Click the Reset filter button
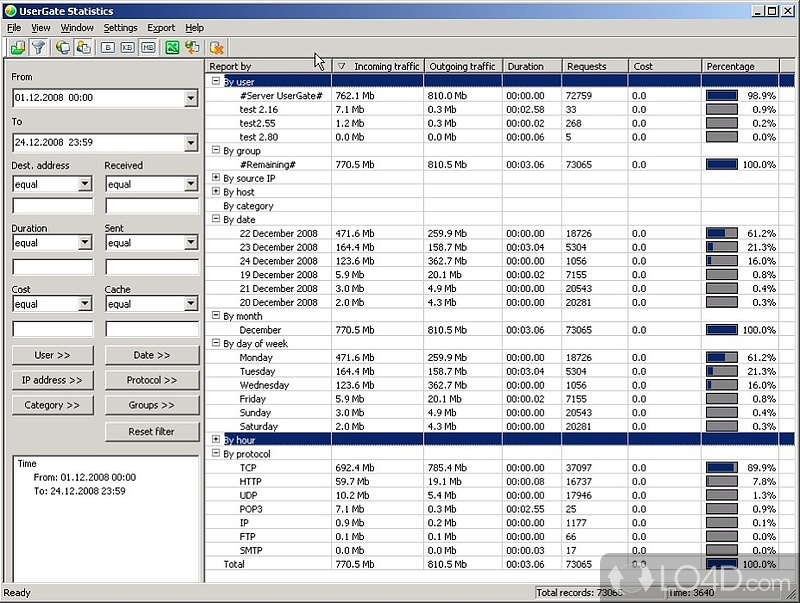The image size is (800, 603). (151, 432)
